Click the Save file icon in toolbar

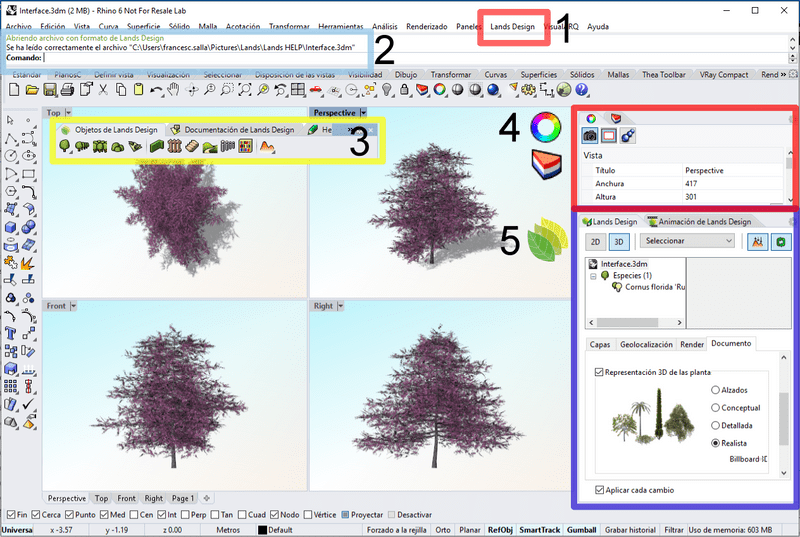tap(48, 90)
